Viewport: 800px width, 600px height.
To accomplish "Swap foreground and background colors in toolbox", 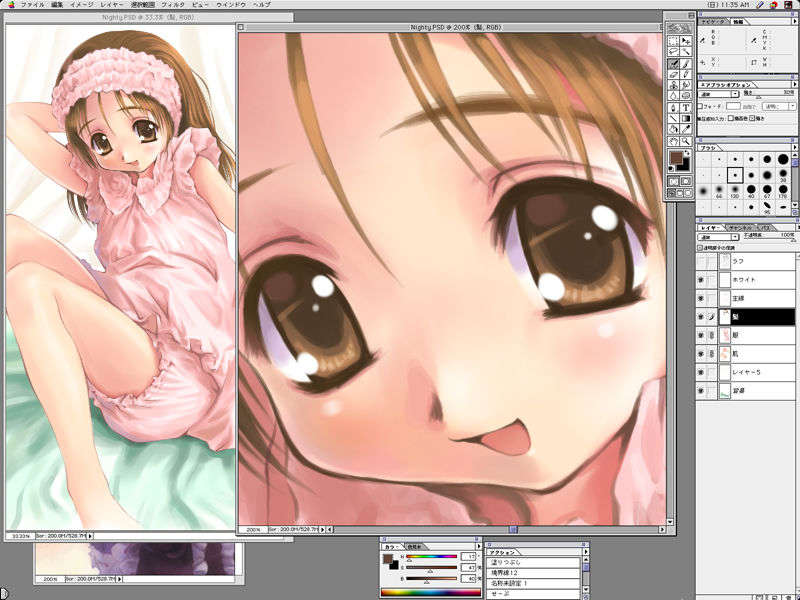I will (x=688, y=153).
